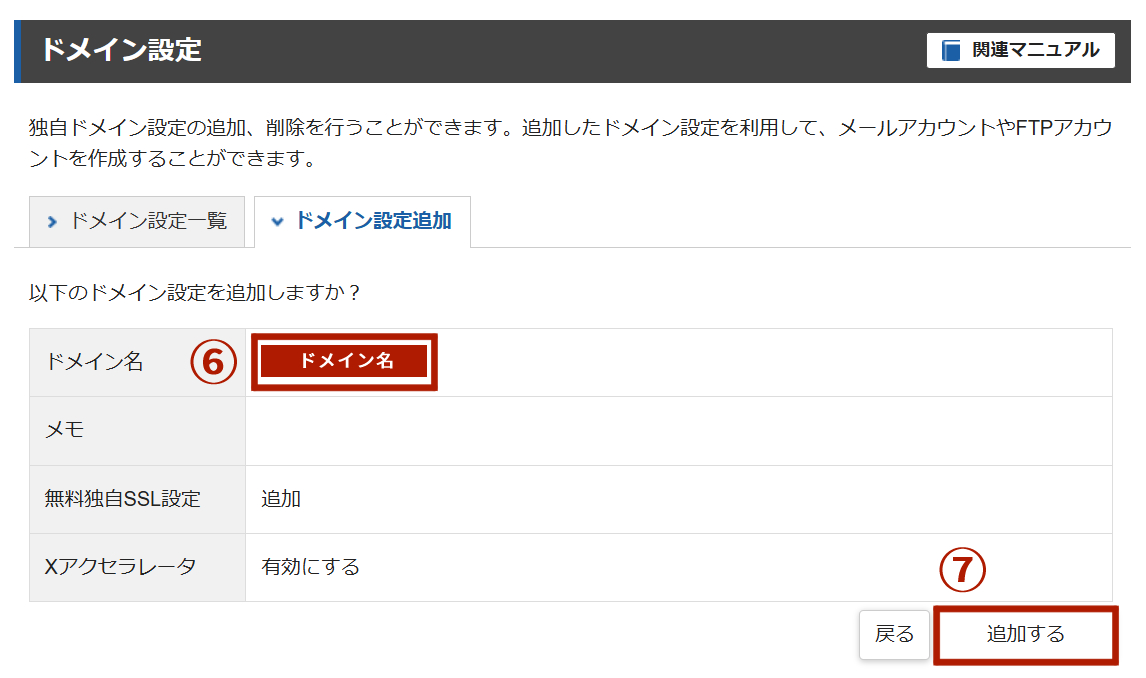1146x678 pixels.
Task: Click the empty メモ value cell
Action: point(678,430)
